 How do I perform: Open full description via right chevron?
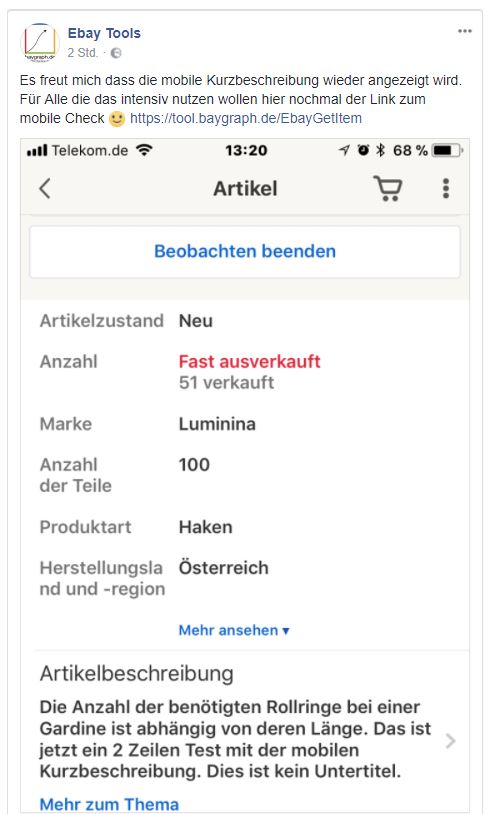[451, 740]
